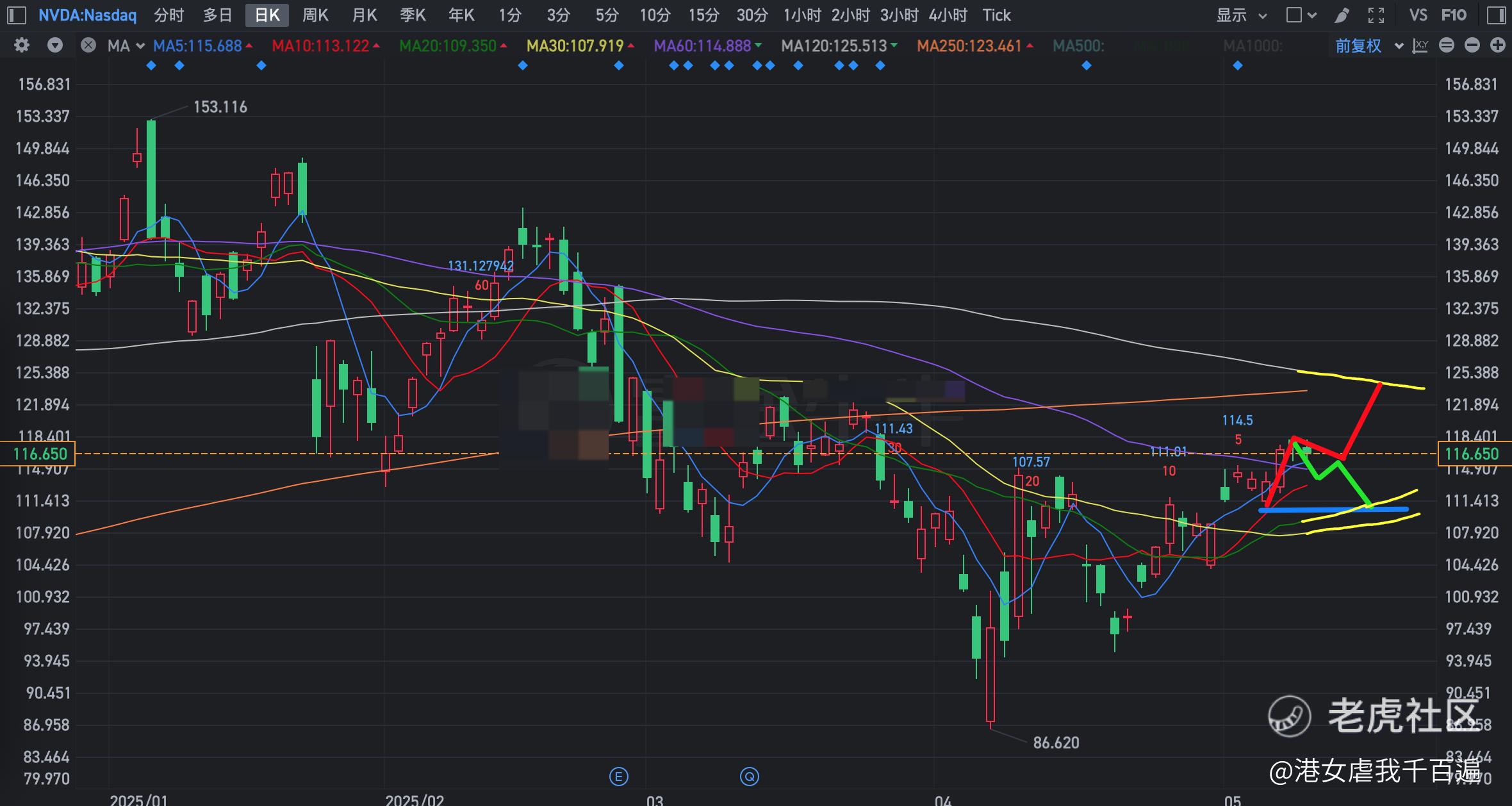
Task: Open indicator settings gear
Action: point(21,45)
